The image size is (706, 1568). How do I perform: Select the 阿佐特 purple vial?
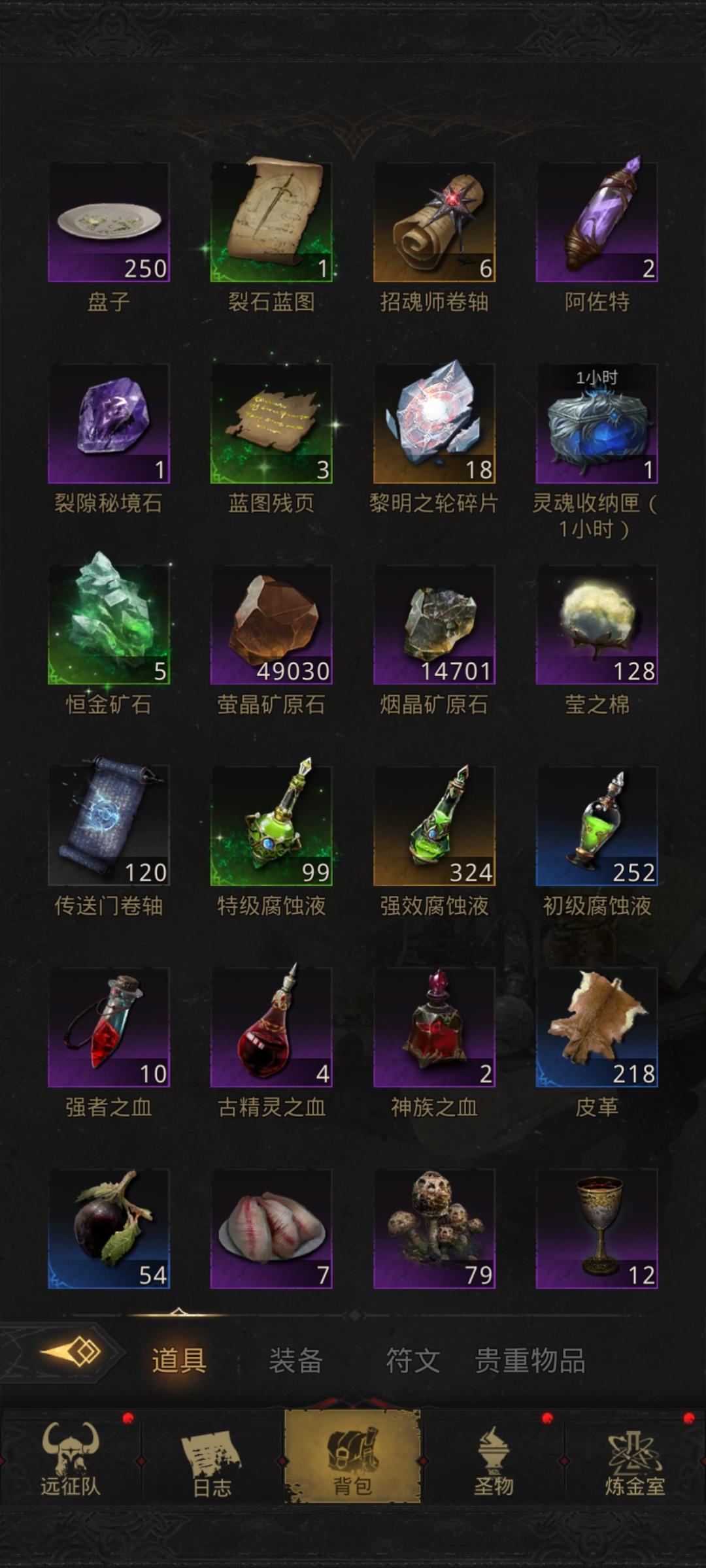(x=597, y=222)
